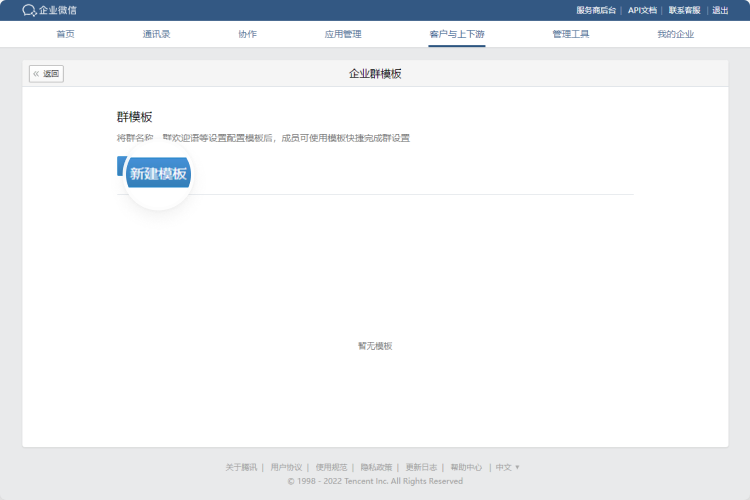Select 客户与上下游 tab
This screenshot has height=500, width=750.
(457, 34)
